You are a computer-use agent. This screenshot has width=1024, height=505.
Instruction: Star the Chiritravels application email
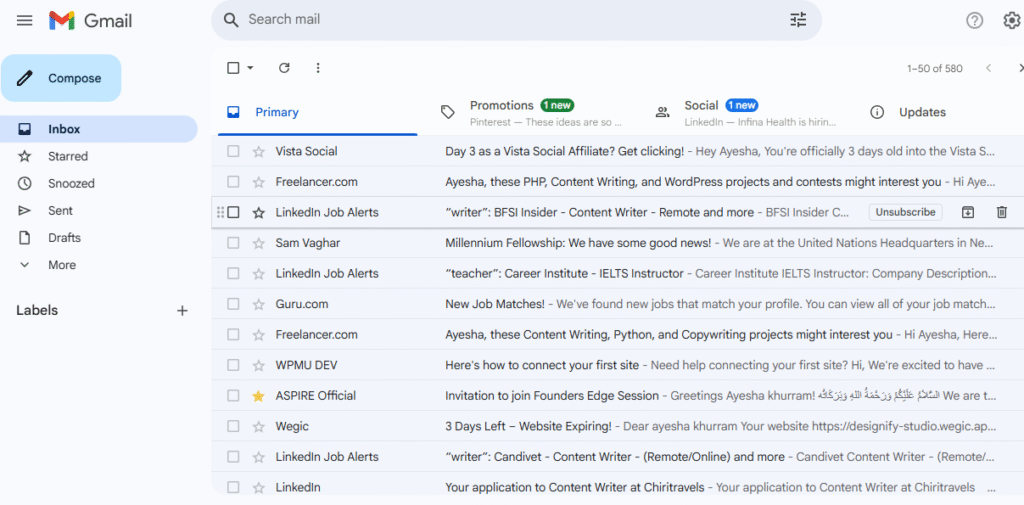click(259, 487)
